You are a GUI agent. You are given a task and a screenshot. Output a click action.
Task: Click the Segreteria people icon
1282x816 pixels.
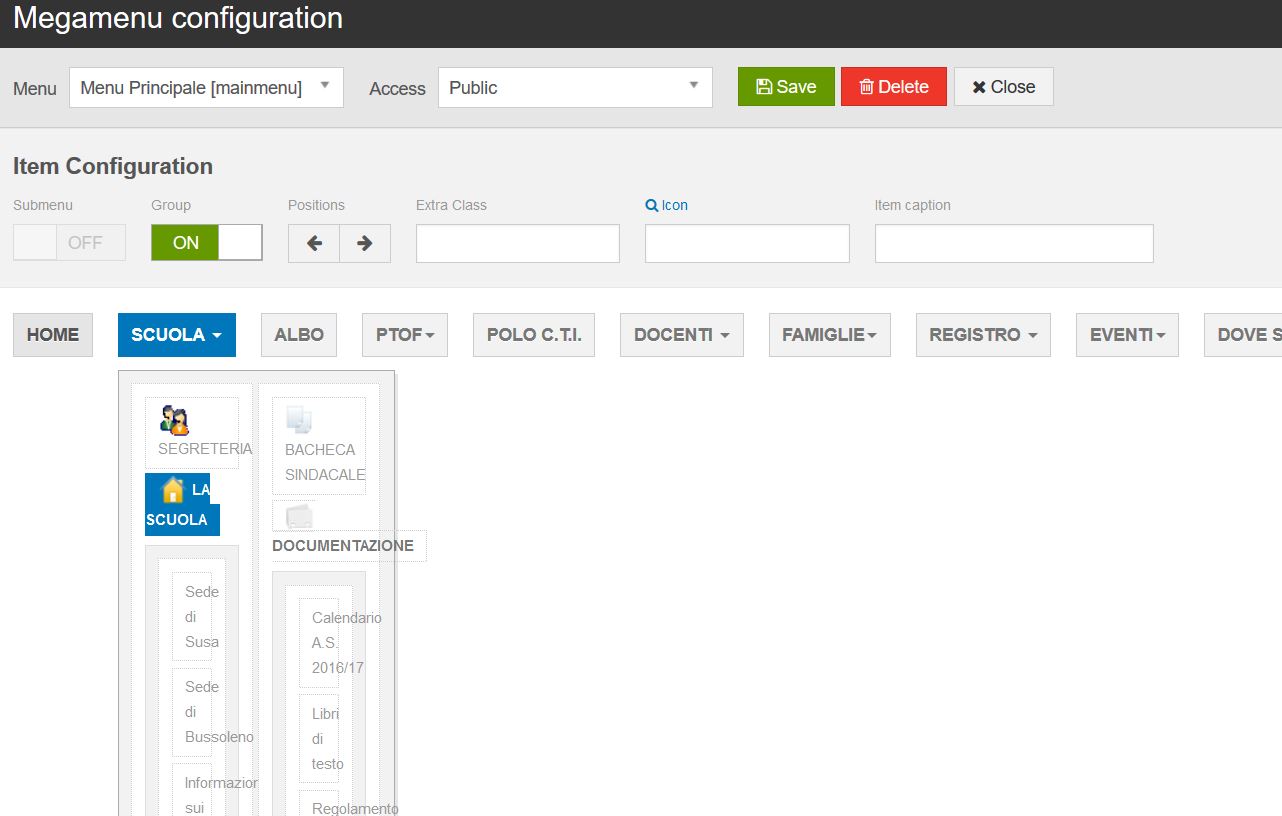point(174,420)
